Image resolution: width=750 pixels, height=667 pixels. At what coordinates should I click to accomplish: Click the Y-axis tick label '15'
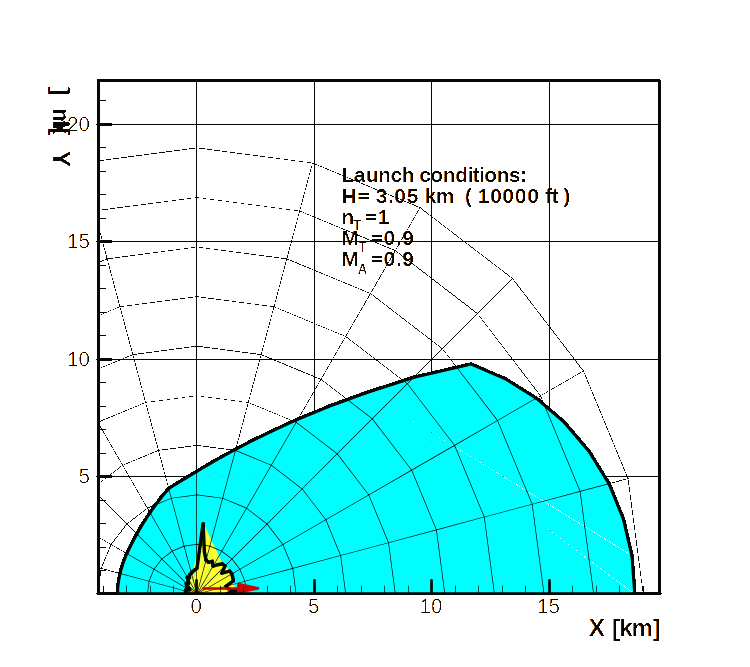(x=78, y=242)
